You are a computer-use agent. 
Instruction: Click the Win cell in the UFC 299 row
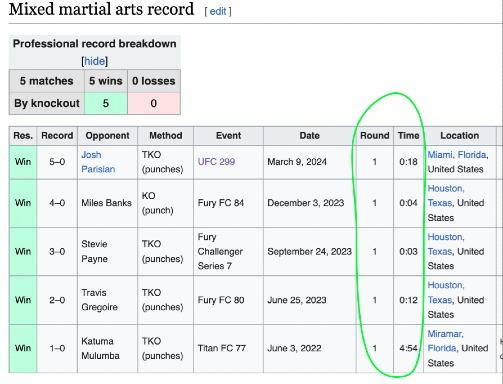23,162
